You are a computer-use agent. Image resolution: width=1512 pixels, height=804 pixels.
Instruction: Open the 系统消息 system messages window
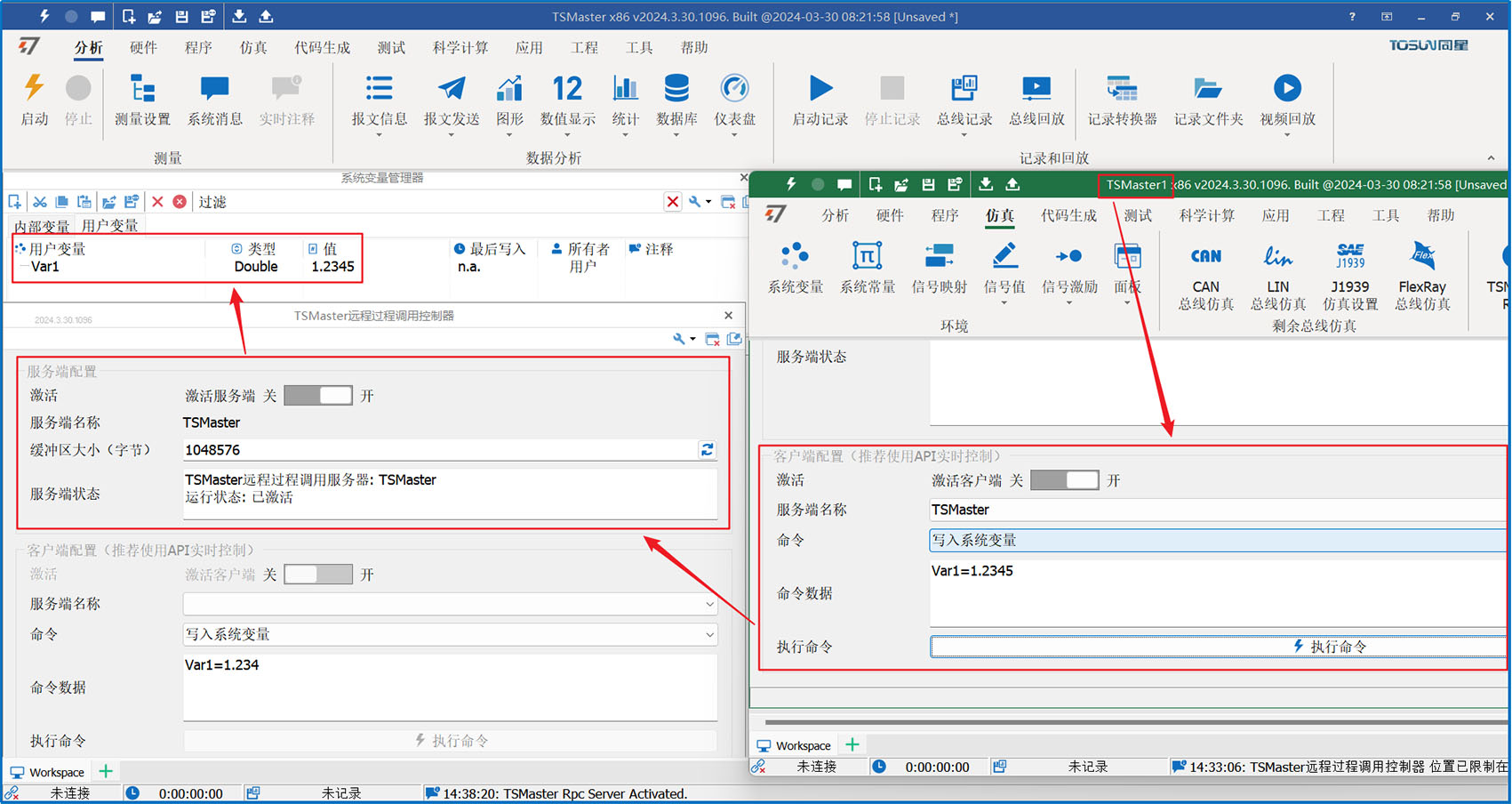214,100
